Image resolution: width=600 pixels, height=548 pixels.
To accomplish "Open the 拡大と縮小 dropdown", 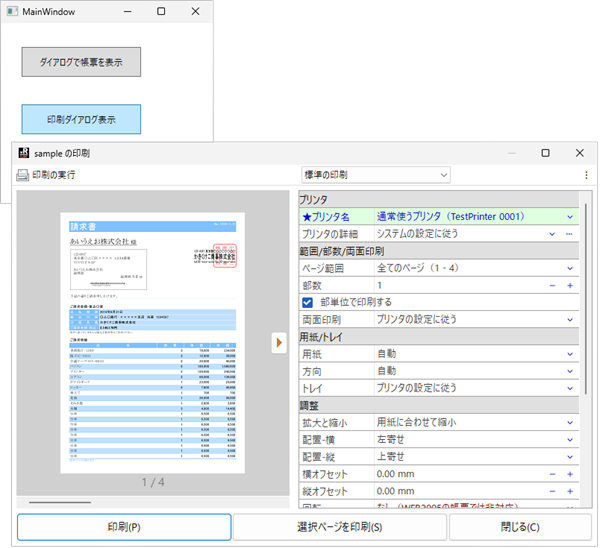I will pos(570,423).
